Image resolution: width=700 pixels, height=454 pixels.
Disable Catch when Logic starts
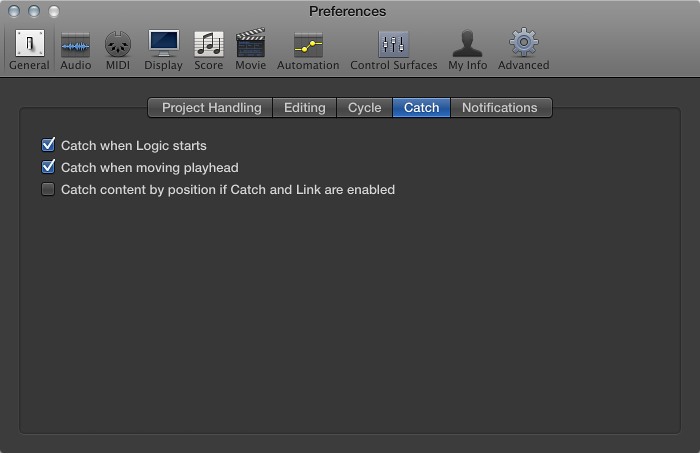click(x=48, y=146)
